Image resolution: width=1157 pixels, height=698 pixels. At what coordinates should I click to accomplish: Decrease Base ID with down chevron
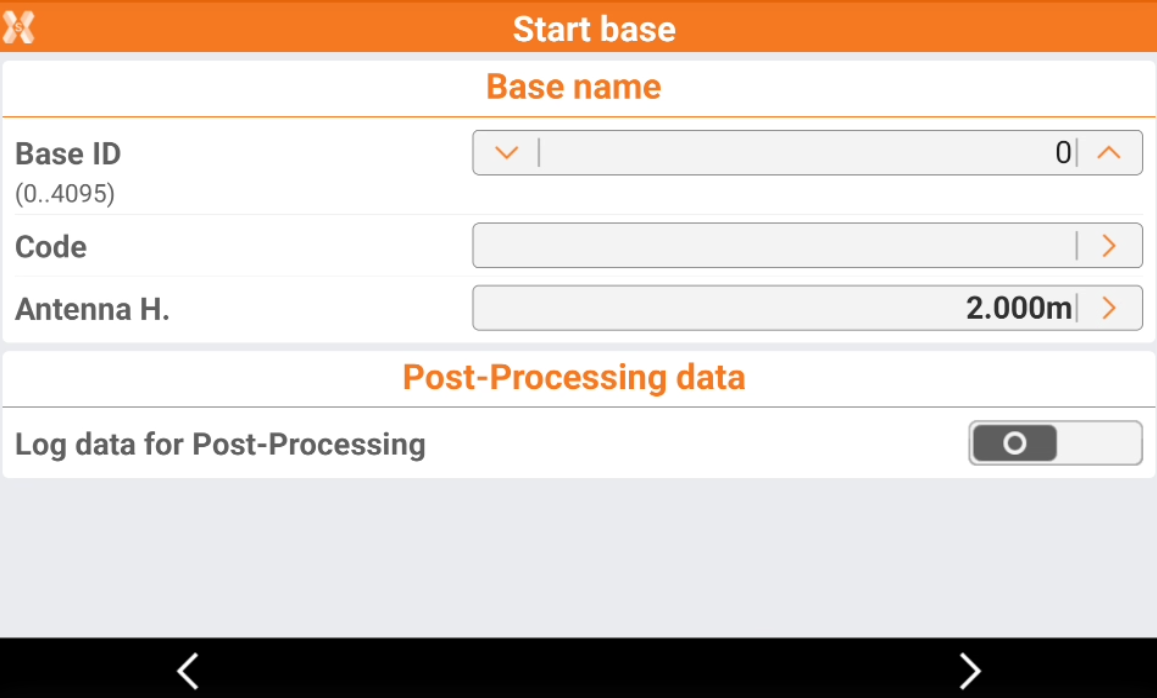tap(507, 153)
